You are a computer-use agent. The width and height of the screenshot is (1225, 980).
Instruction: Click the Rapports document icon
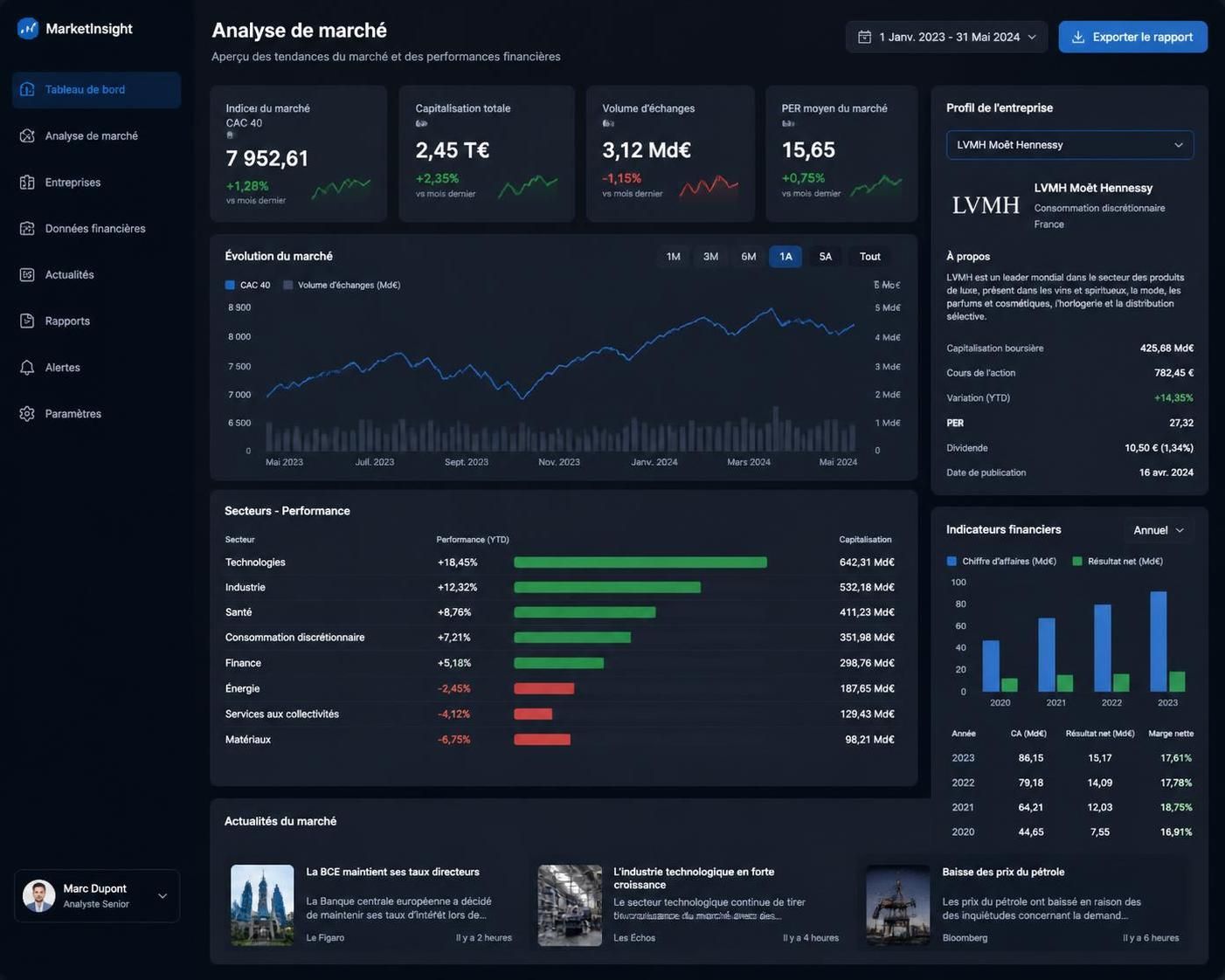[27, 321]
